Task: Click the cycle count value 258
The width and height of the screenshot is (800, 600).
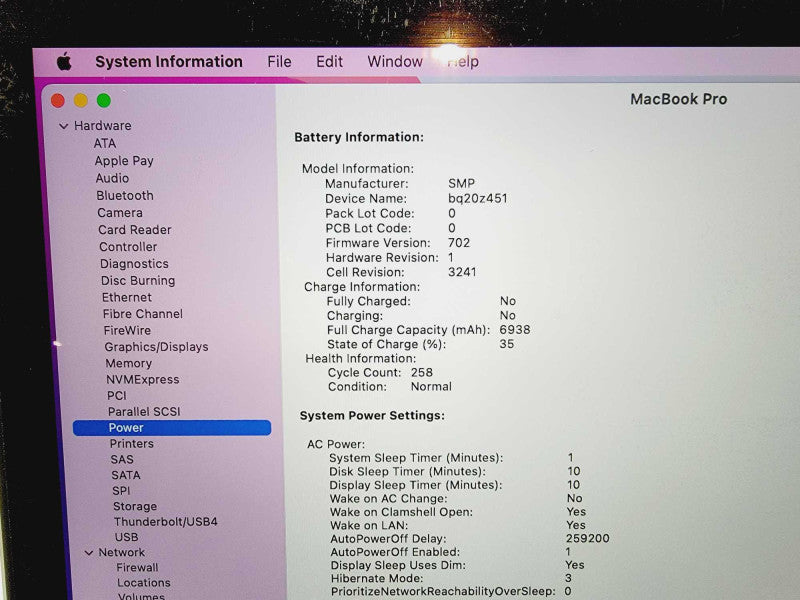Action: point(422,372)
